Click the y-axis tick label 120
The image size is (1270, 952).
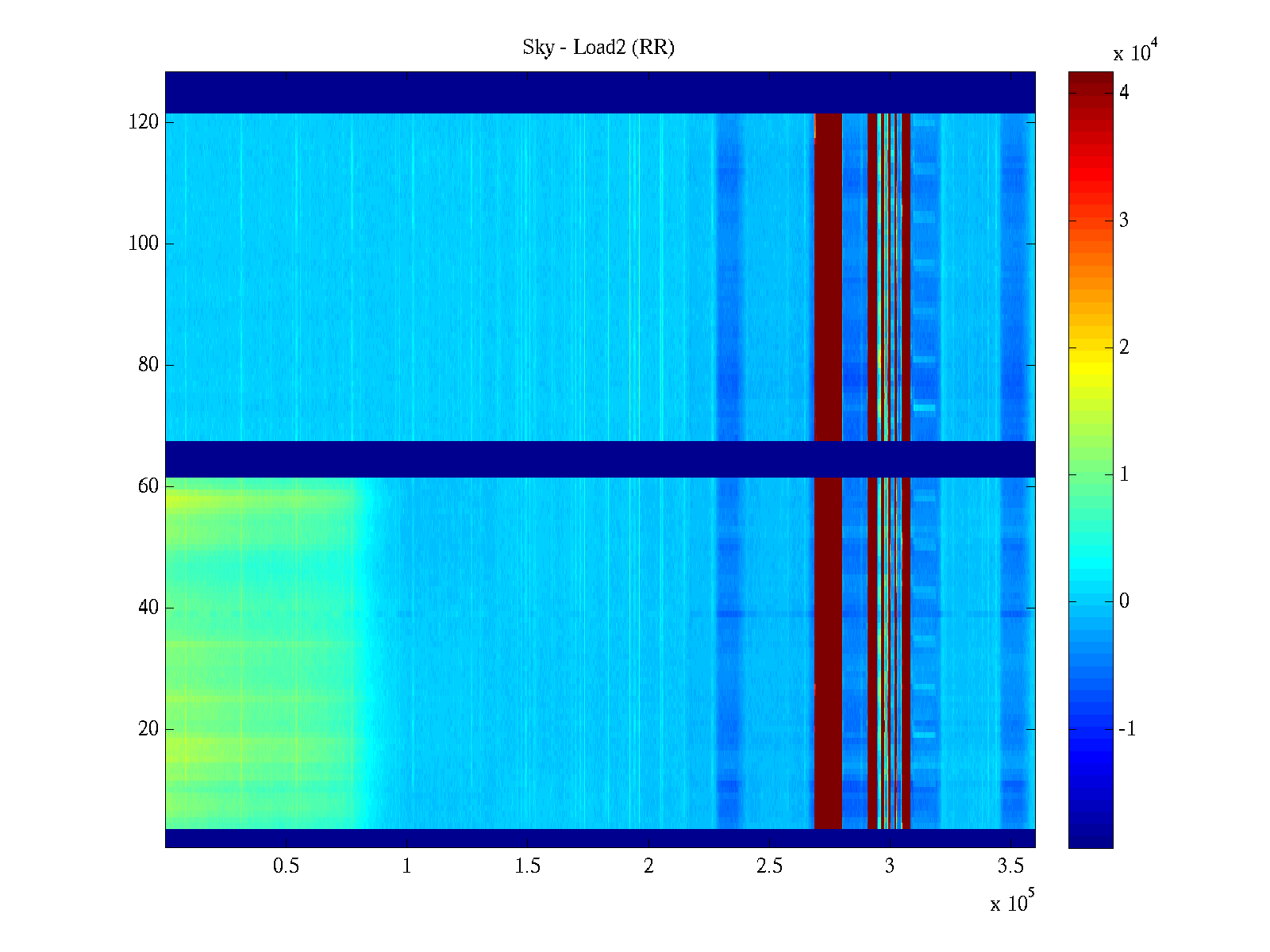[144, 122]
